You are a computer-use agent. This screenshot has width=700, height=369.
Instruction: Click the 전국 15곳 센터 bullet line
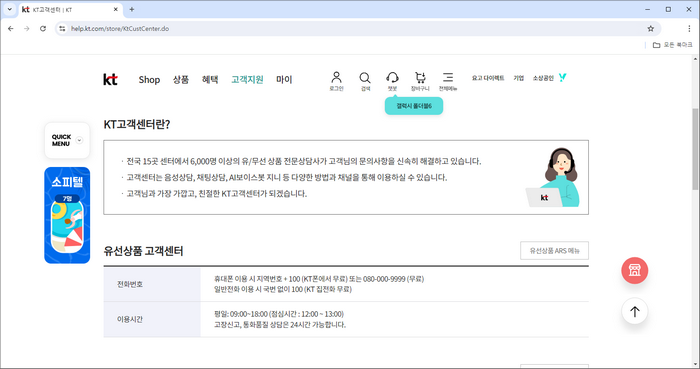point(304,161)
